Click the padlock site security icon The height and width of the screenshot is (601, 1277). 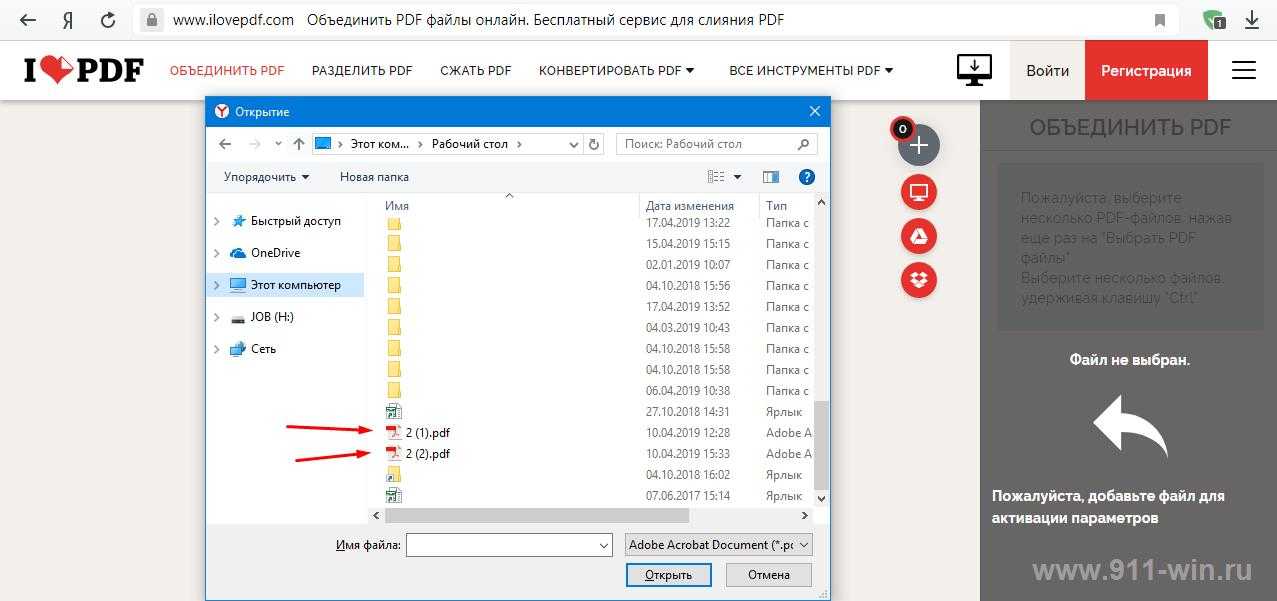(151, 19)
